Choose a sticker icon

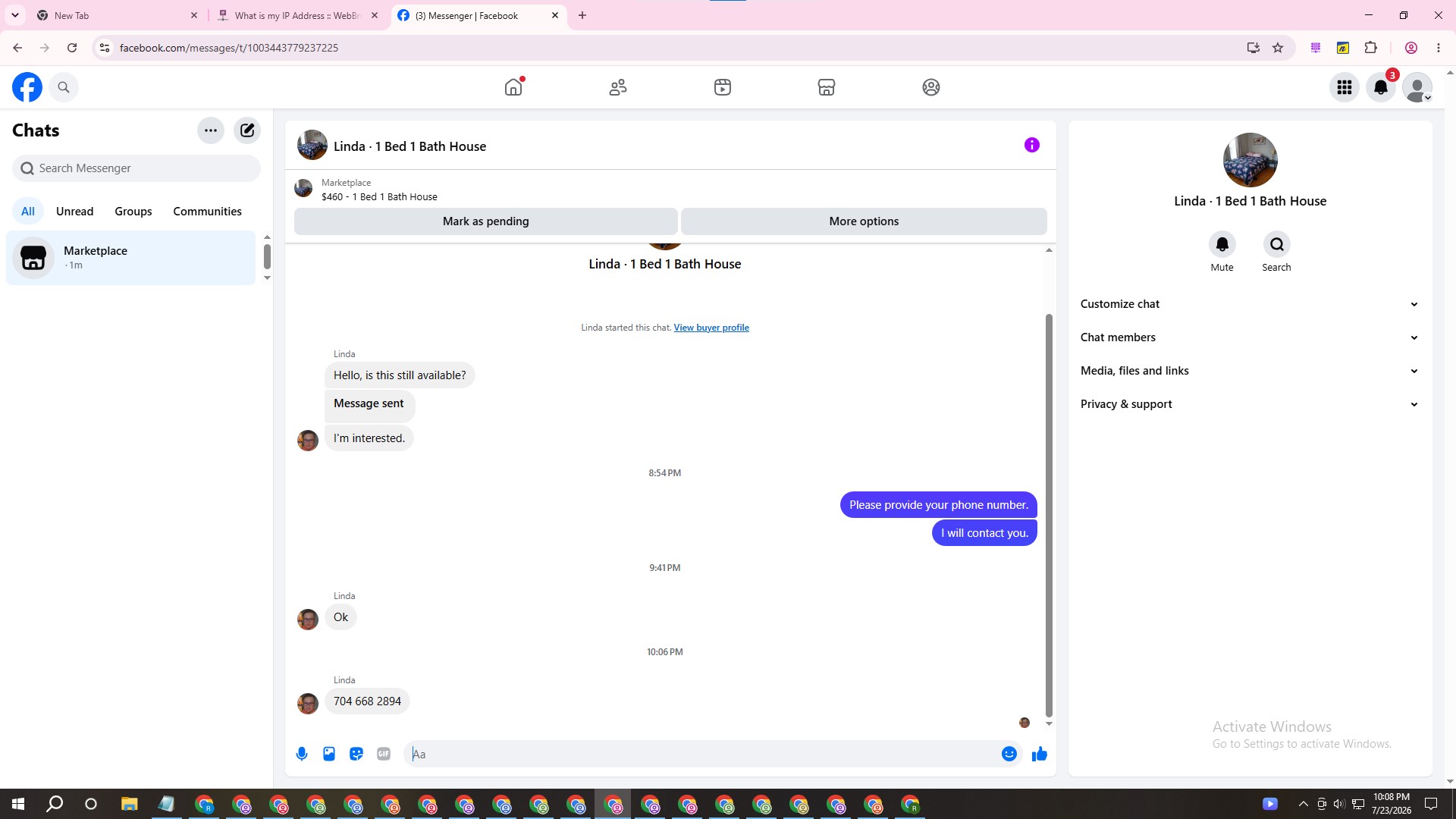pyautogui.click(x=356, y=754)
